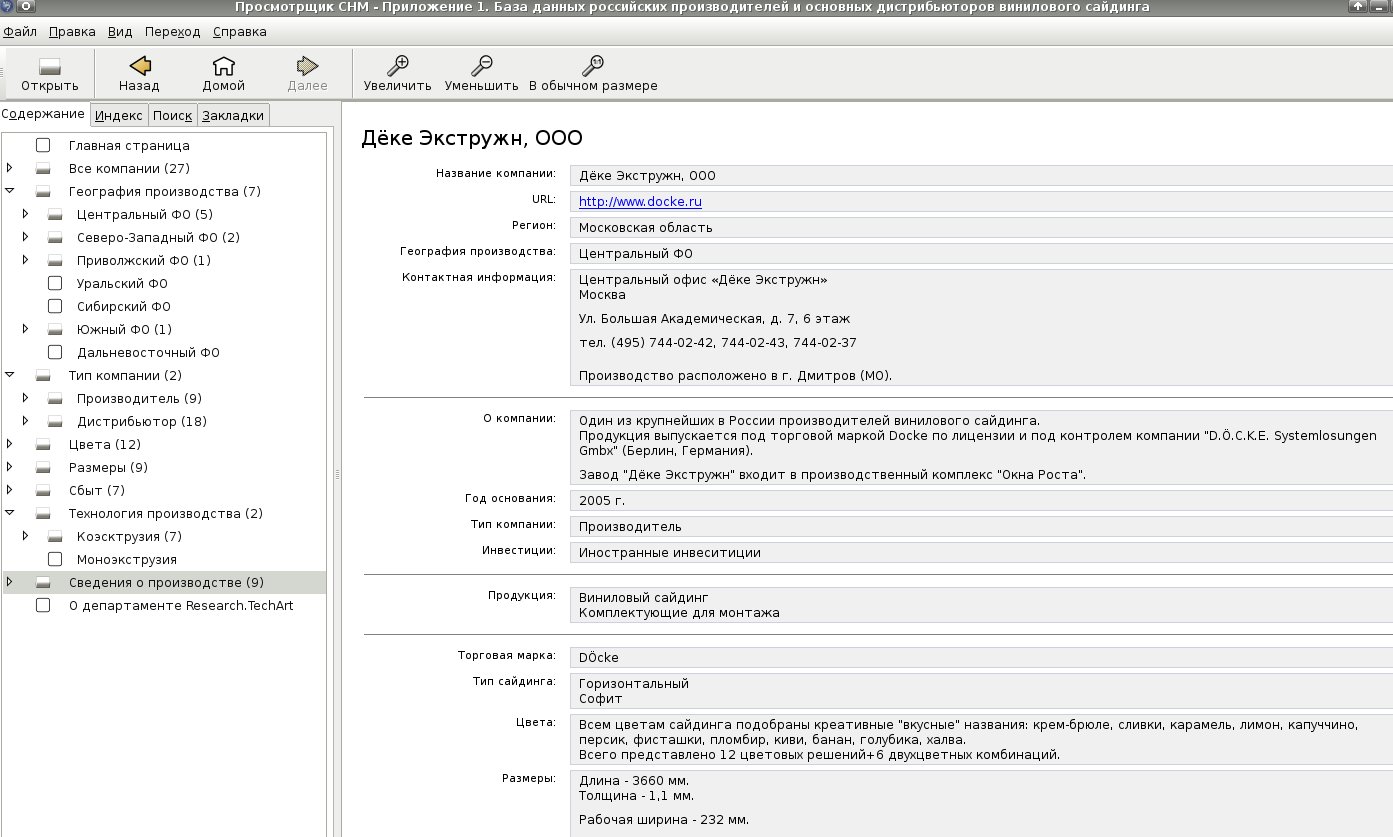Viewport: 1393px width, 837px height.
Task: Switch to the Поиск tab
Action: 173,115
